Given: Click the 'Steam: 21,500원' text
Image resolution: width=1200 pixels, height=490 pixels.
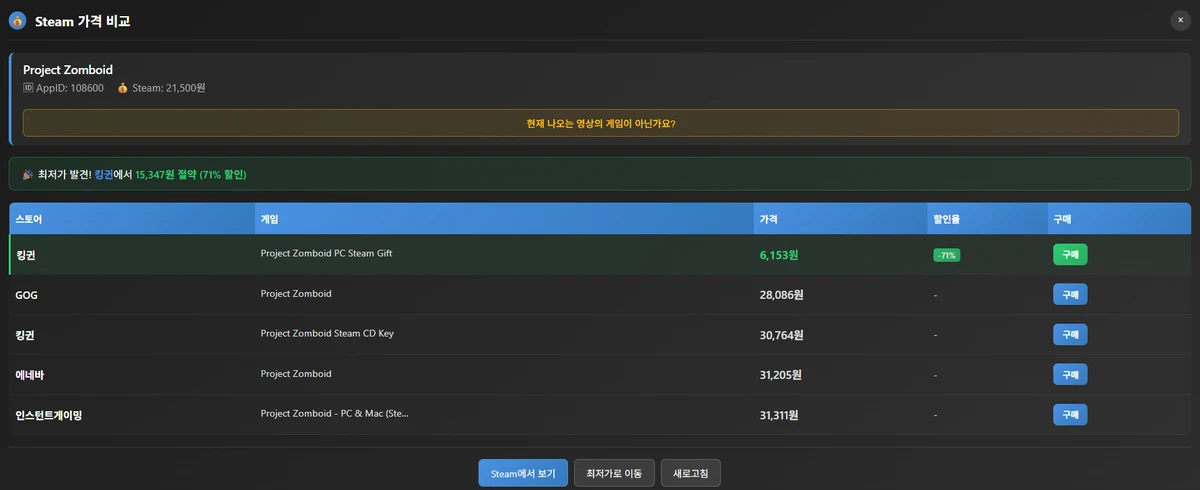Looking at the screenshot, I should pos(169,88).
